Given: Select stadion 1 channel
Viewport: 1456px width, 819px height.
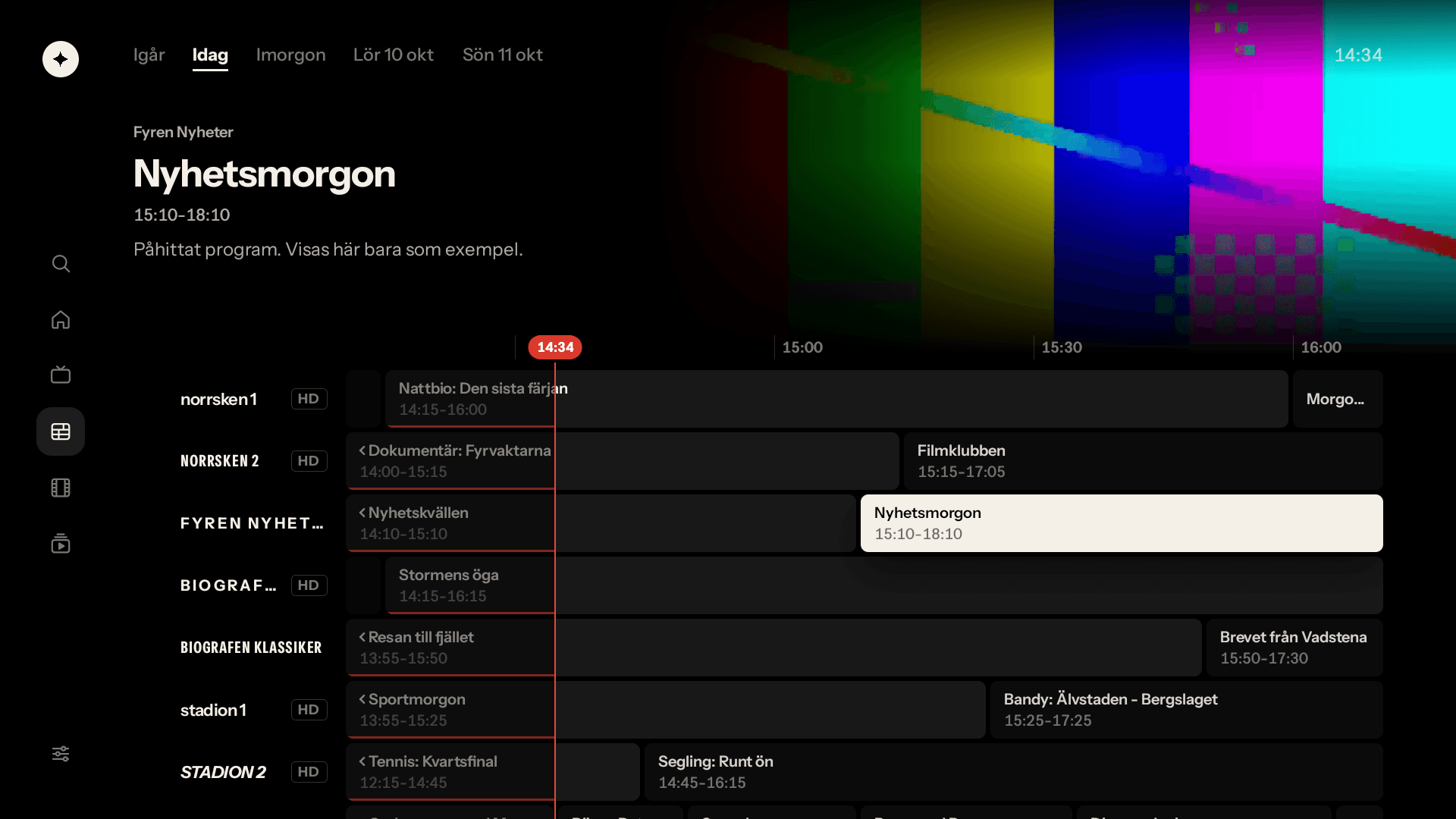Looking at the screenshot, I should pyautogui.click(x=213, y=710).
